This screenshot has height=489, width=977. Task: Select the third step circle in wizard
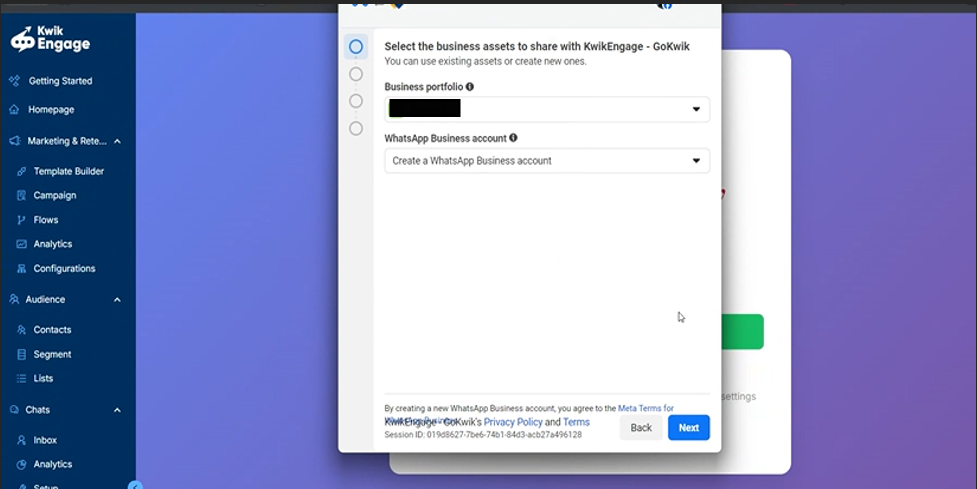[356, 101]
